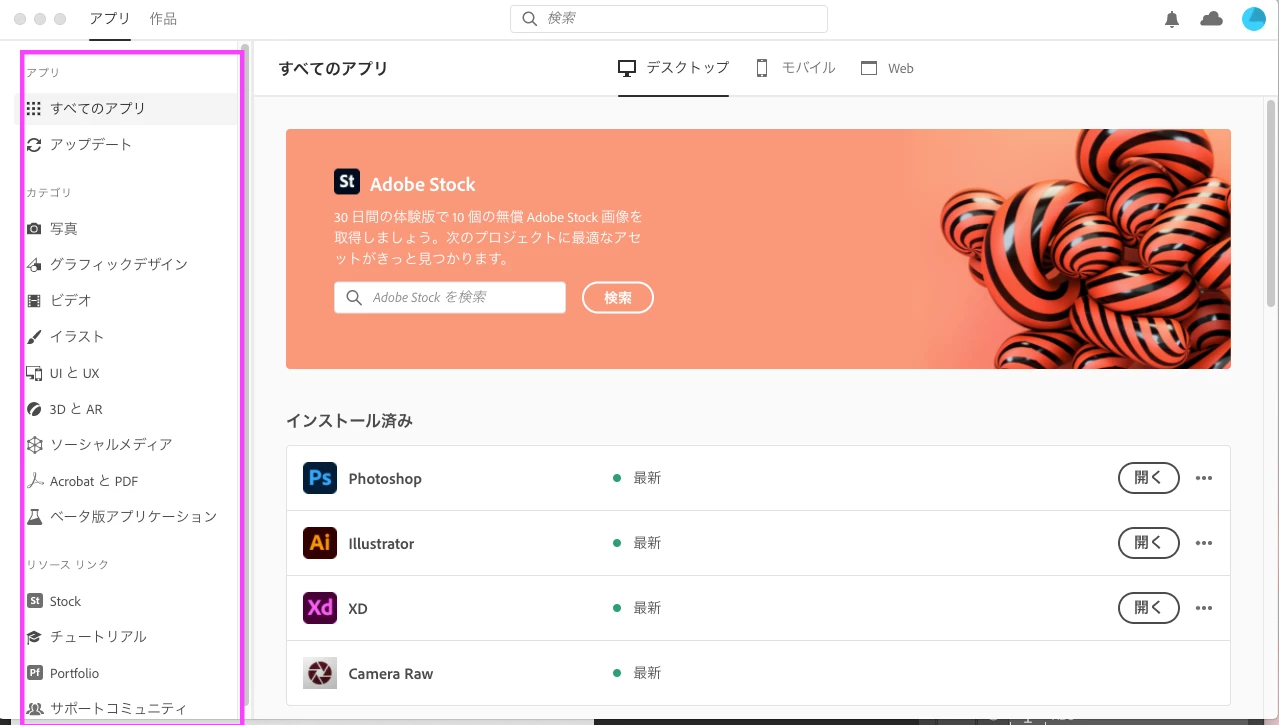Click the Camera Raw app name
Image resolution: width=1279 pixels, height=725 pixels.
pyautogui.click(x=391, y=674)
